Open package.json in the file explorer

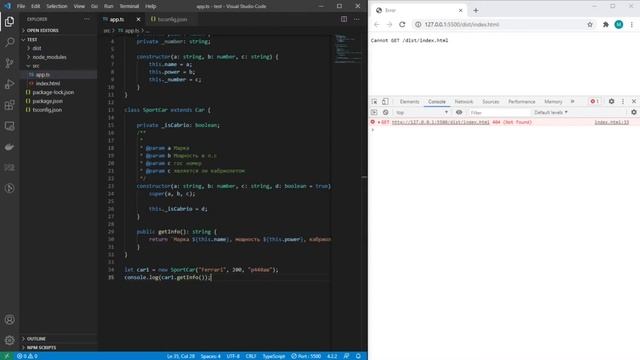click(47, 101)
